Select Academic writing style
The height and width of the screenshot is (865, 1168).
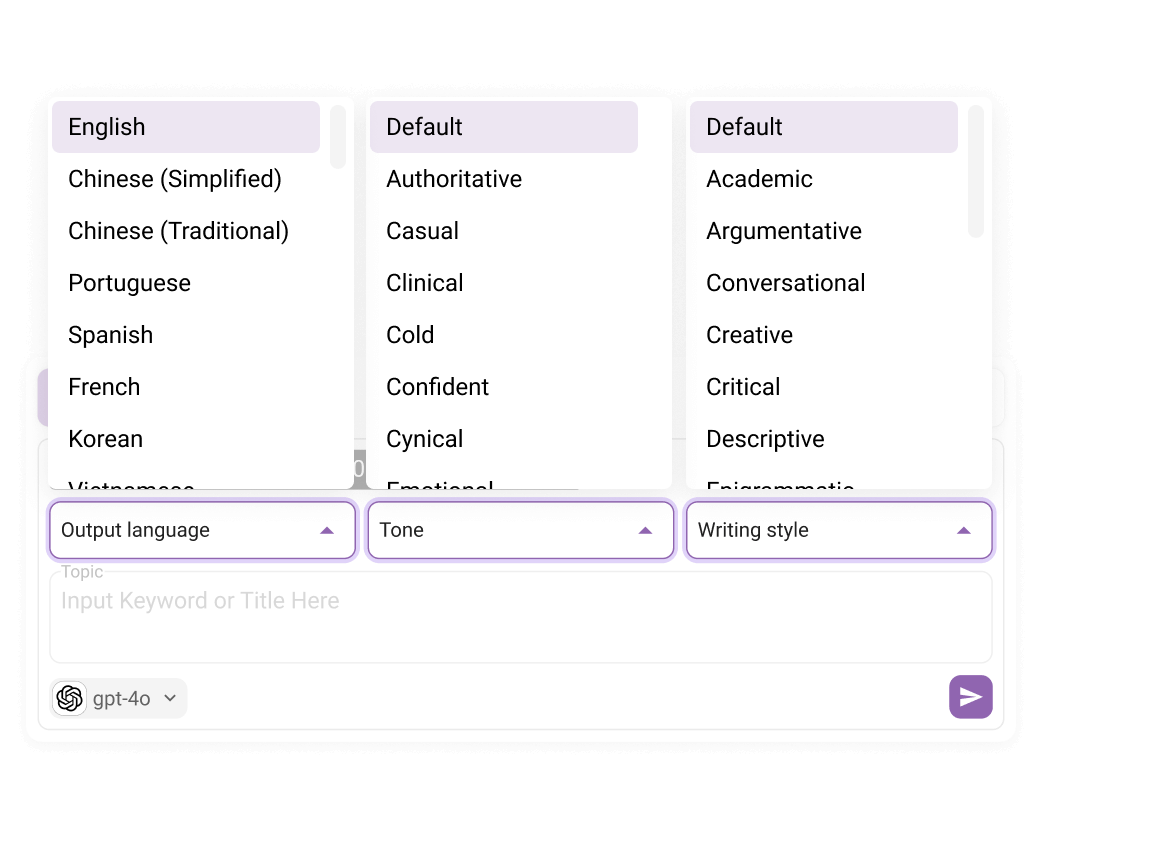pyautogui.click(x=759, y=179)
